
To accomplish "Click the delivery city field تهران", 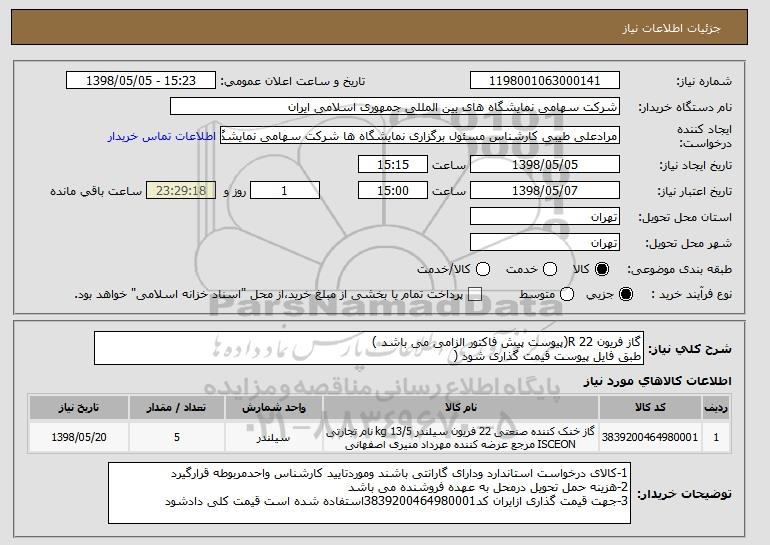I will (545, 243).
